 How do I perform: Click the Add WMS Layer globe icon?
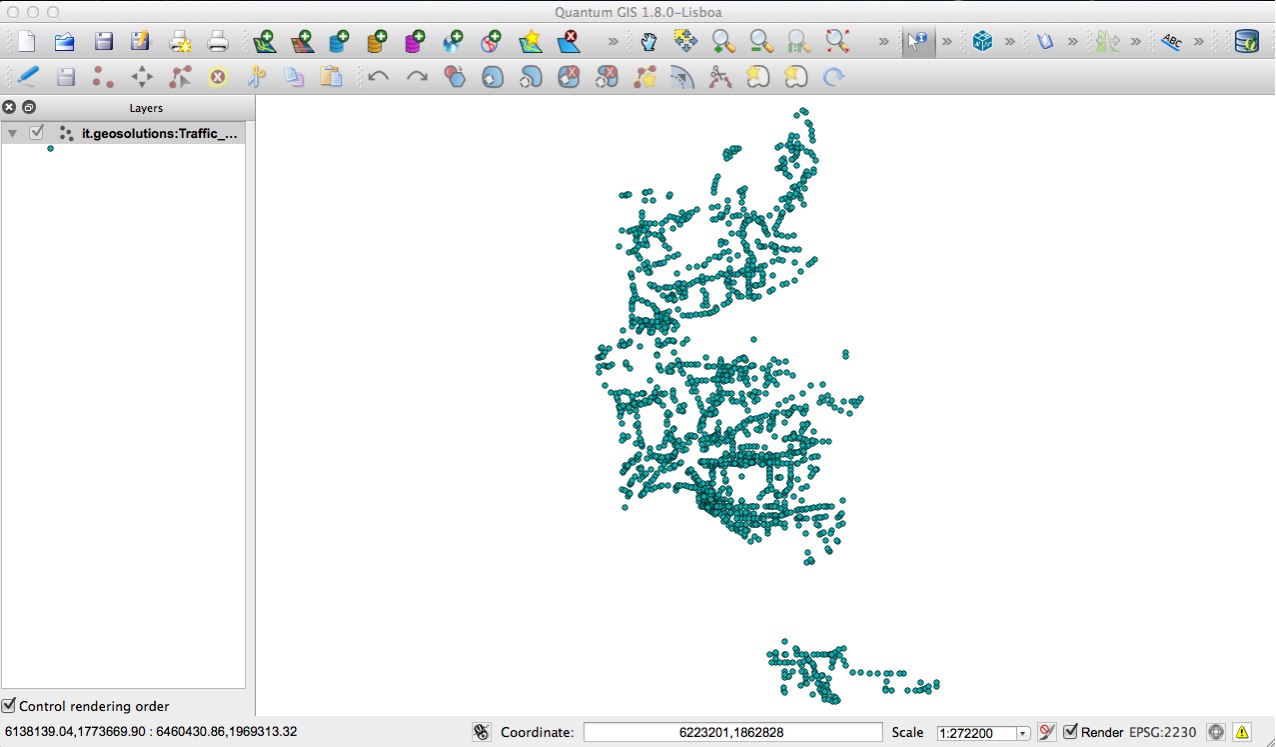click(453, 42)
